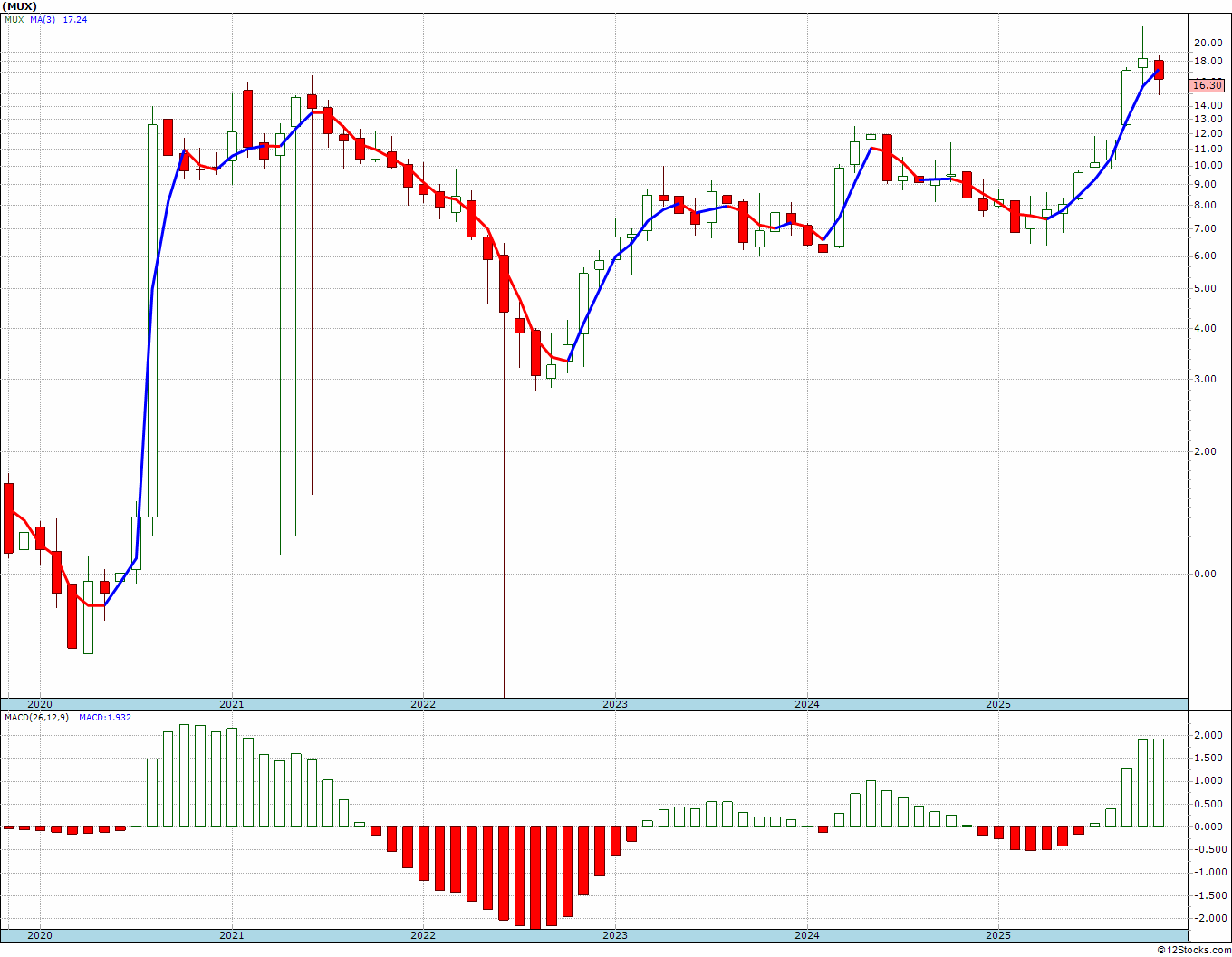Click the 2.000 MACD axis label

pos(1210,735)
